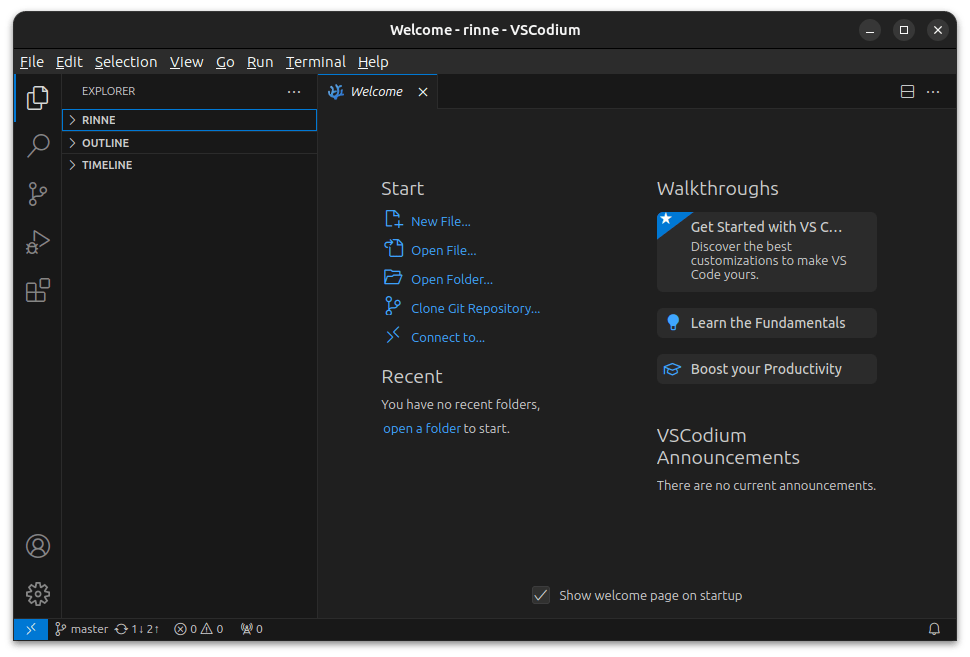970x657 pixels.
Task: Open the Run and Debug view
Action: pos(38,242)
